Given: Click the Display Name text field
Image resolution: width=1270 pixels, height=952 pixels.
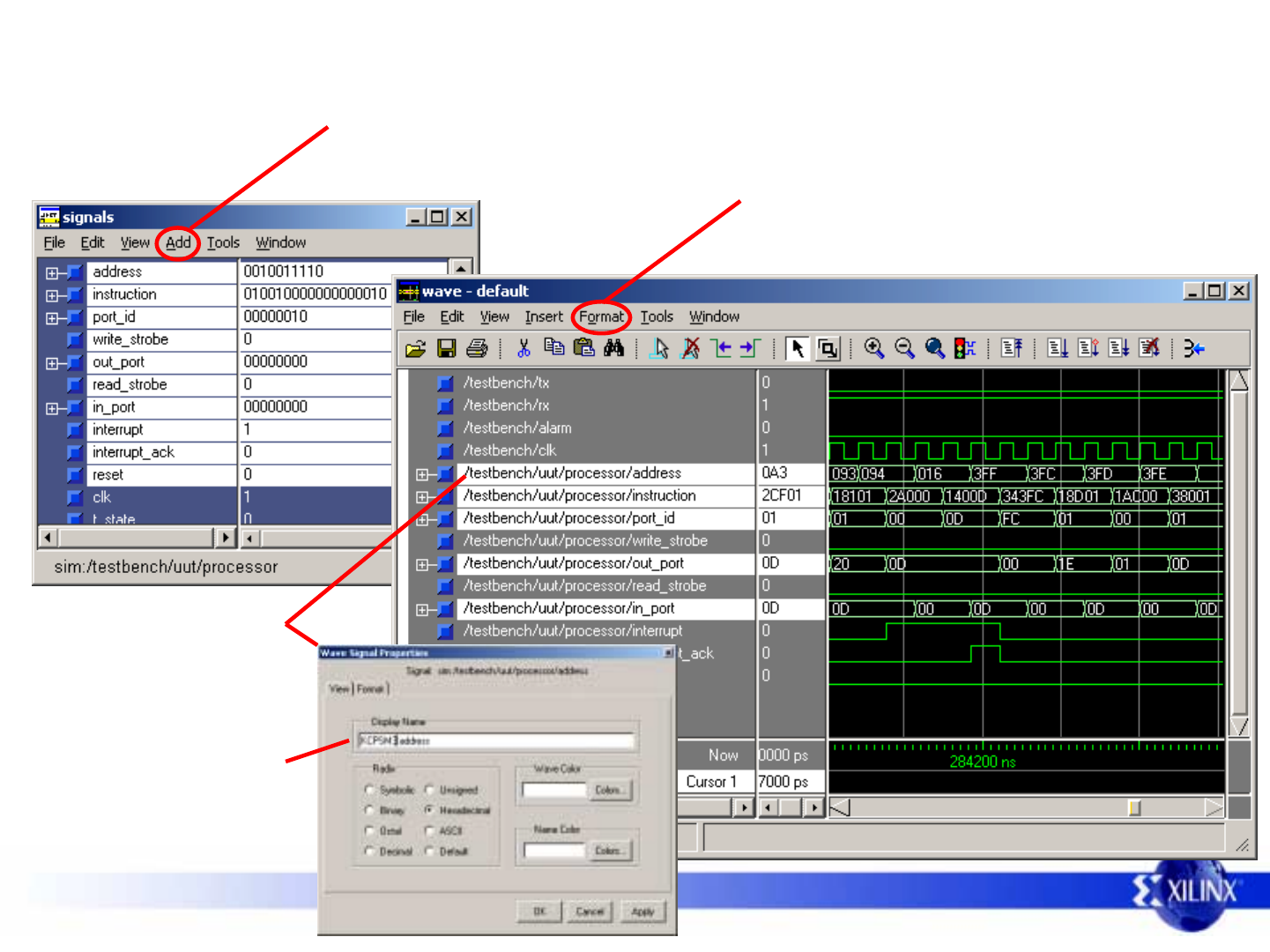Looking at the screenshot, I should click(496, 740).
